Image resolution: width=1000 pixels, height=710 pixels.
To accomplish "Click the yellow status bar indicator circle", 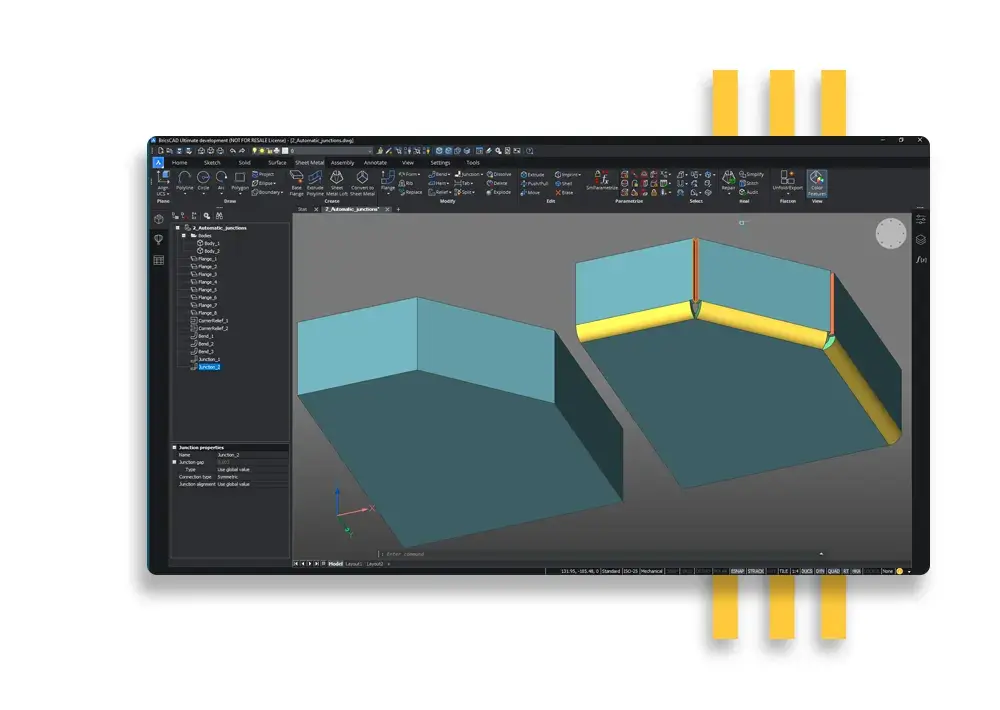I will (899, 571).
